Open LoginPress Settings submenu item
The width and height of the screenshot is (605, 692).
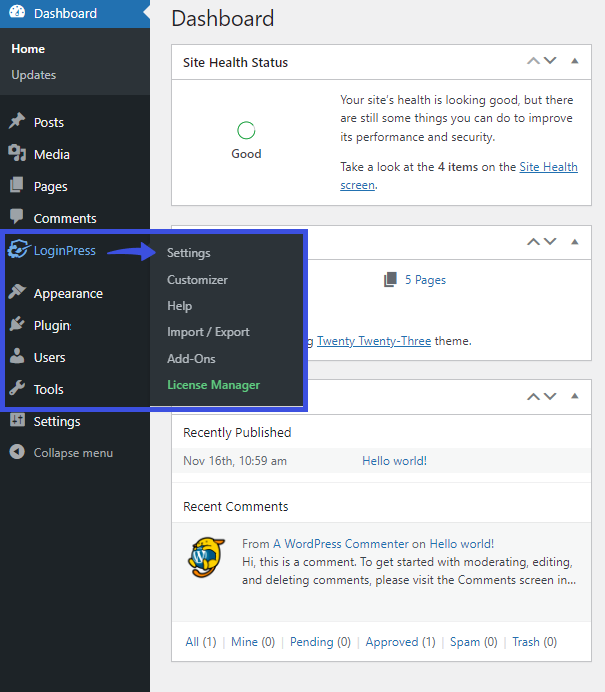coord(189,253)
